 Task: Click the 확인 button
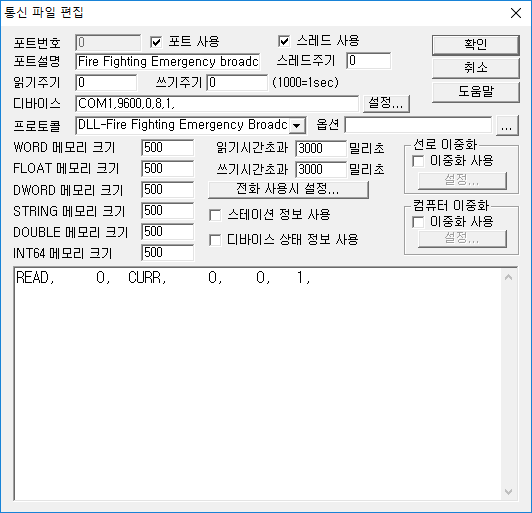[x=476, y=44]
